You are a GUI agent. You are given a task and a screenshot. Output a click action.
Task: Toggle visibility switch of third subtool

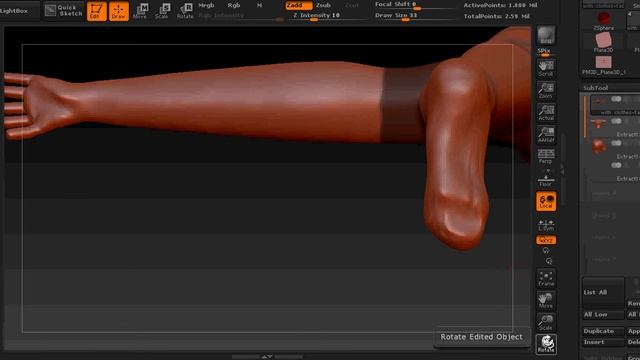616,143
